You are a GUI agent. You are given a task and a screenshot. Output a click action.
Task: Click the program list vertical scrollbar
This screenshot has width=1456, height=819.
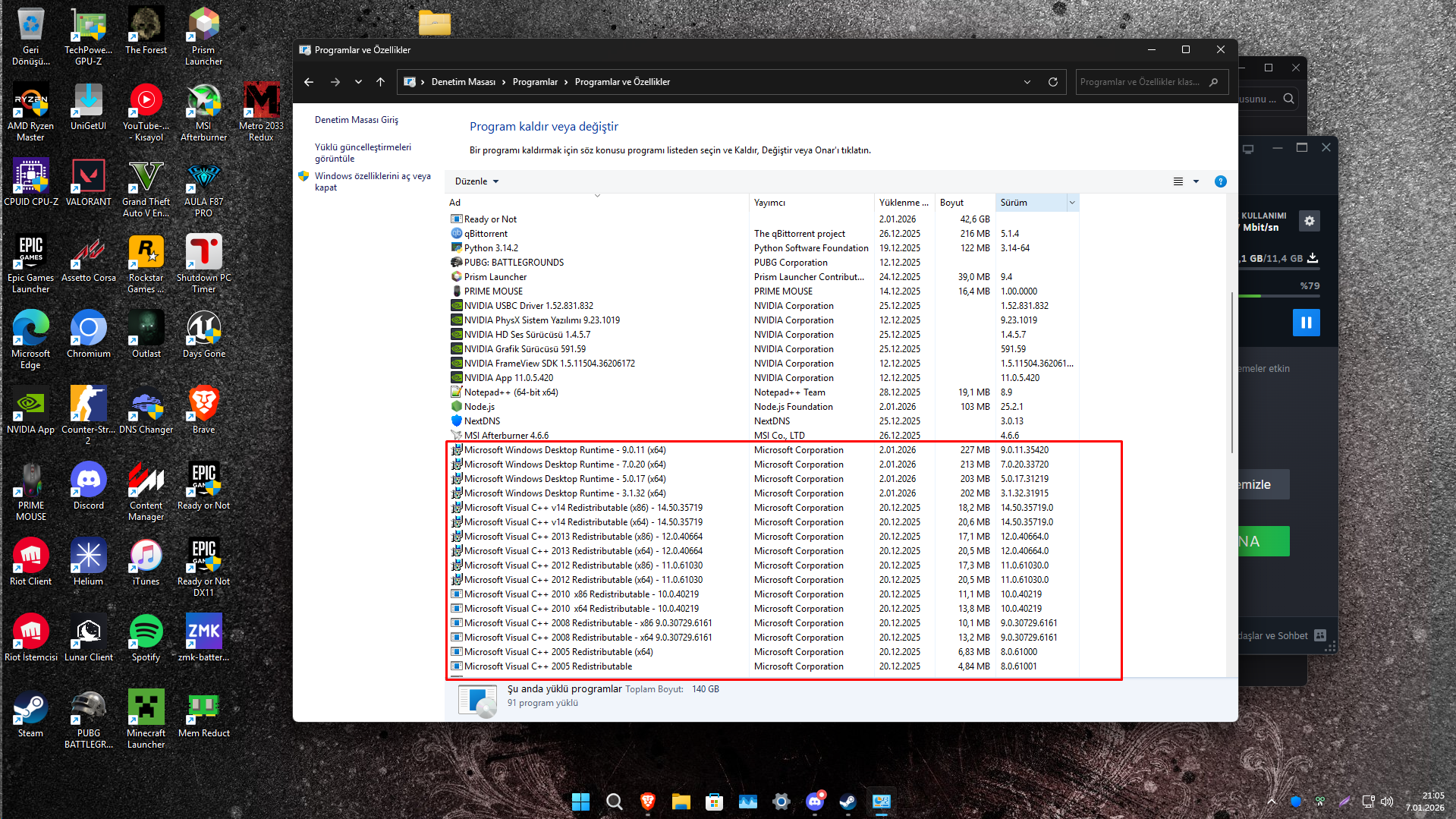click(1231, 372)
